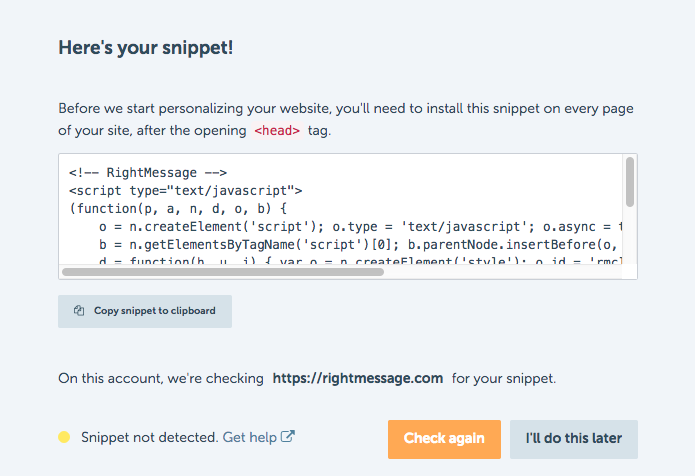Image resolution: width=695 pixels, height=476 pixels.
Task: Copy snippet to clipboard button label
Action: [x=155, y=311]
